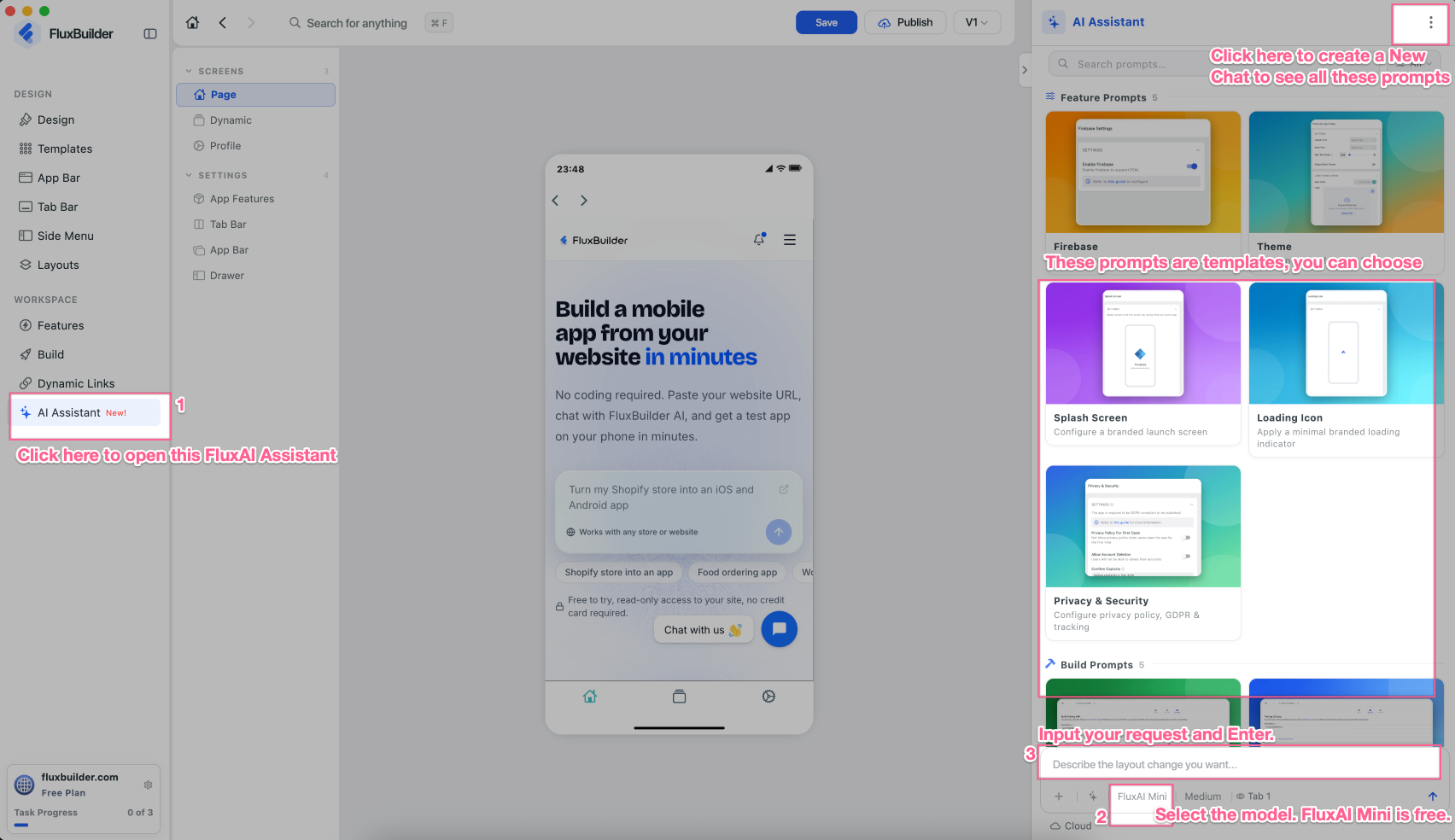Click the blue chat bubble button in the preview
The image size is (1455, 840).
click(x=780, y=629)
